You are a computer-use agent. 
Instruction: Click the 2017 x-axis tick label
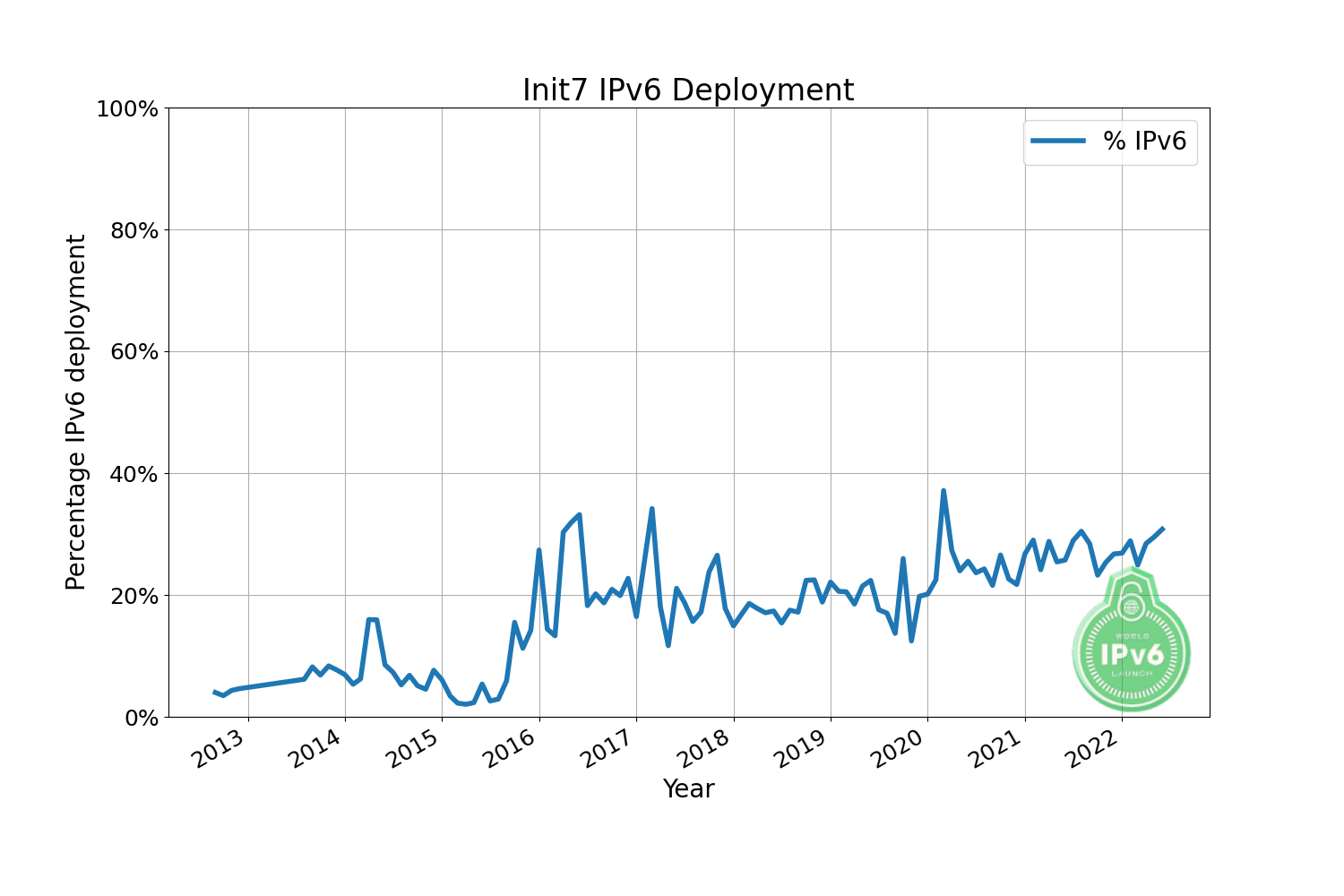coord(607,749)
